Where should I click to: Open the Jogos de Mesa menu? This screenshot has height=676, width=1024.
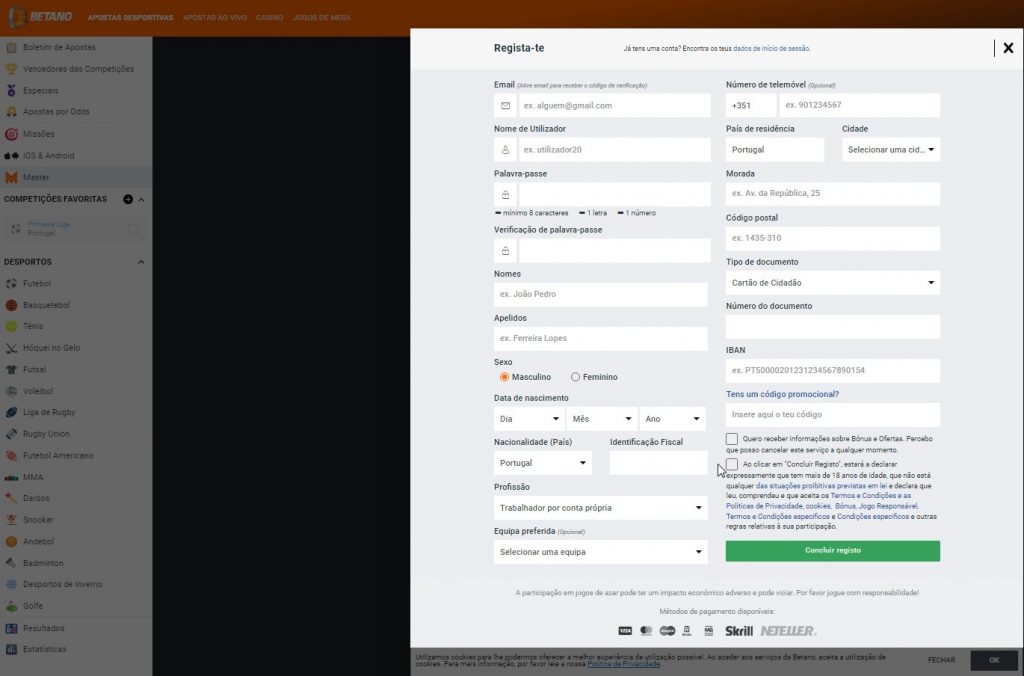(x=322, y=18)
